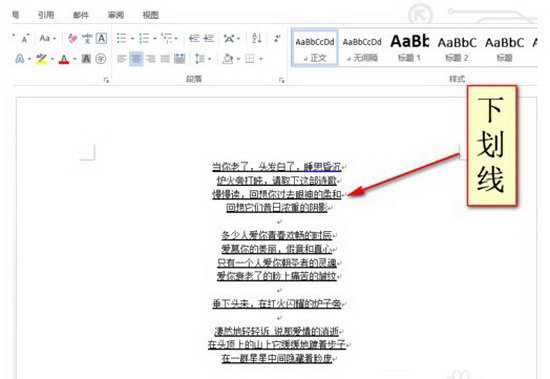The image size is (550, 379).
Task: Set paragraph alignment to right
Action: tap(151, 59)
